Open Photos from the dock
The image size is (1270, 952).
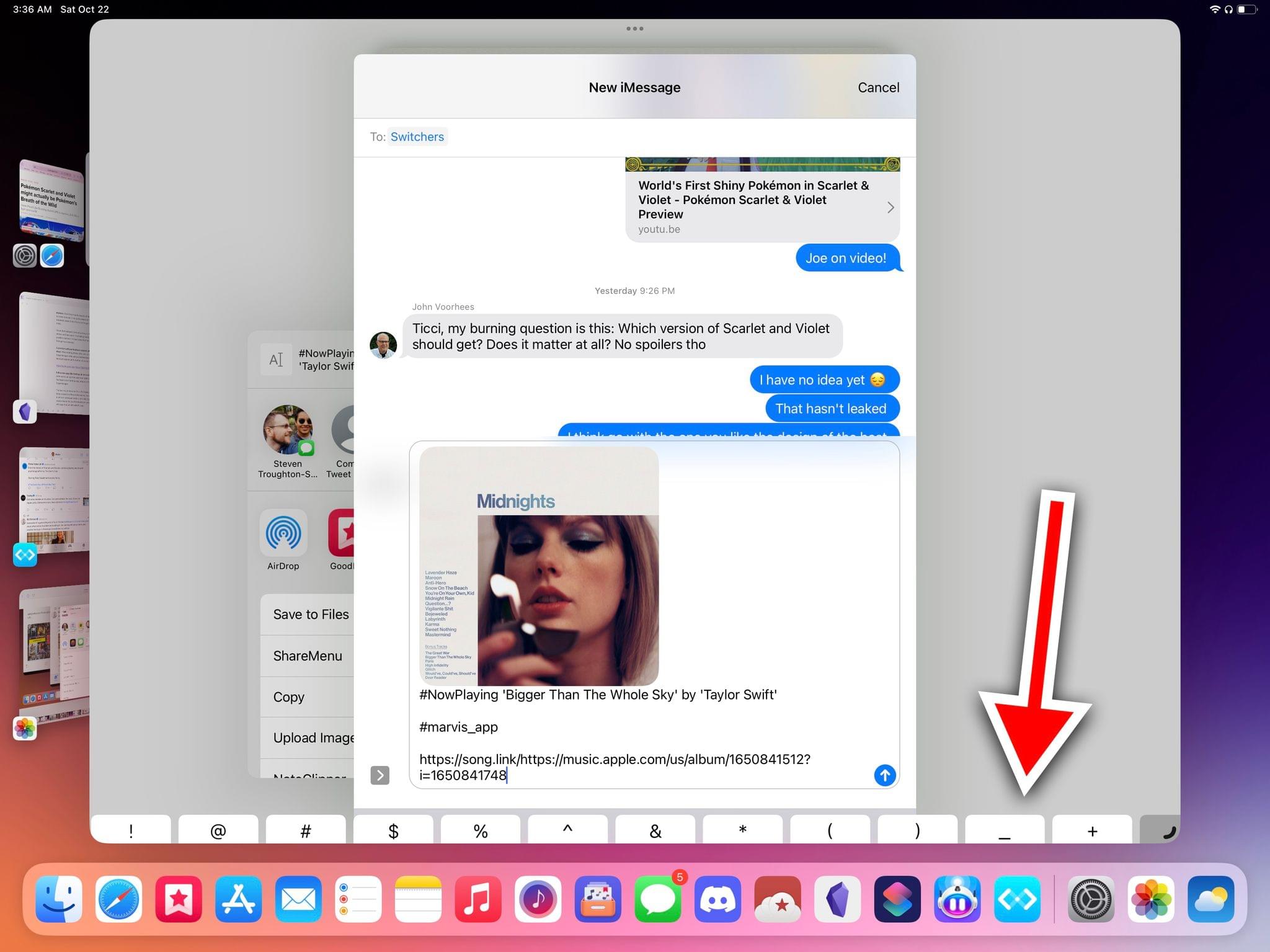point(1151,899)
